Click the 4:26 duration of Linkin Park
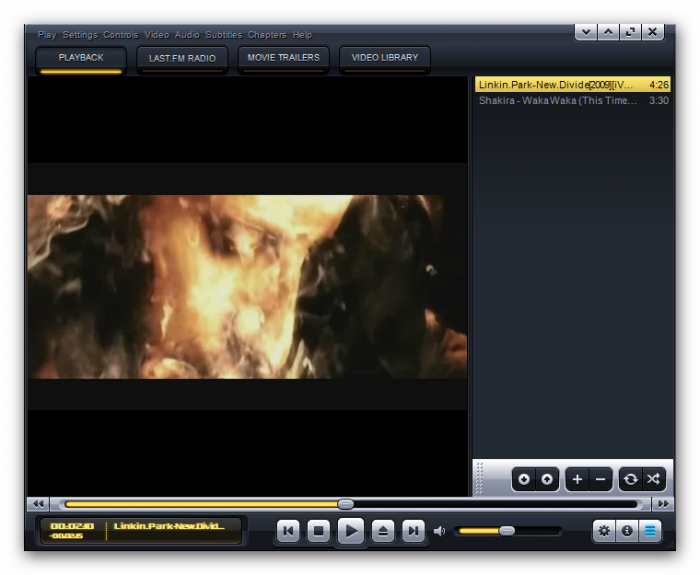The image size is (700, 575). click(x=659, y=84)
